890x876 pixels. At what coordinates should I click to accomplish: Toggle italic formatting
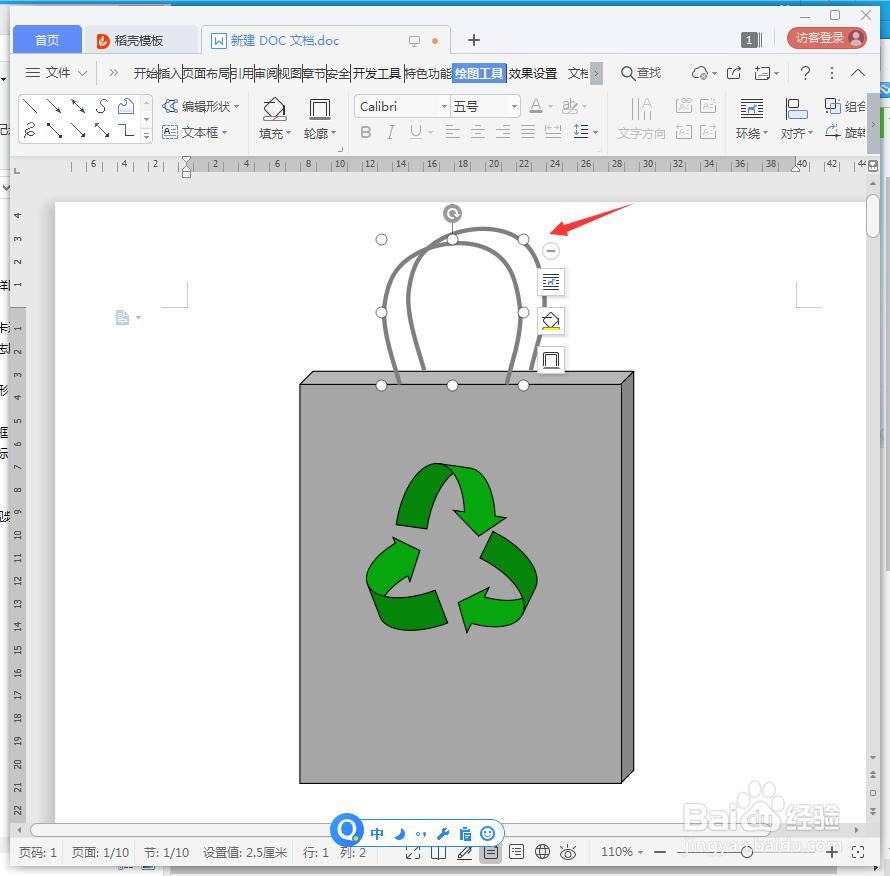tap(391, 132)
